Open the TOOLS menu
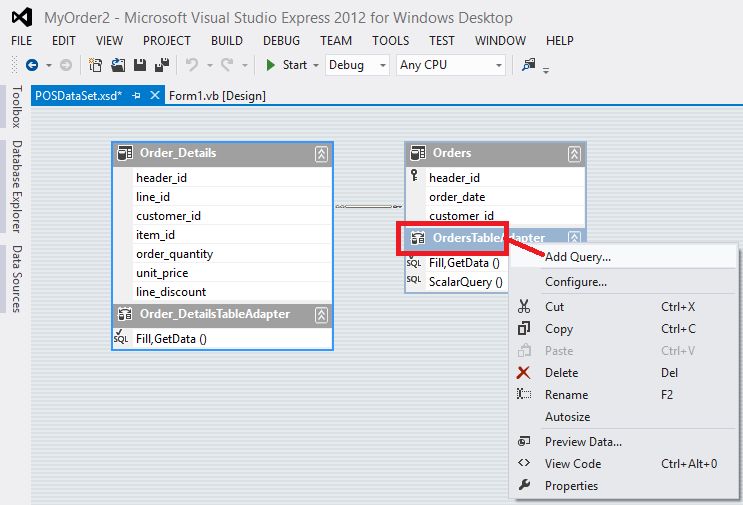The width and height of the screenshot is (743, 505). 390,41
